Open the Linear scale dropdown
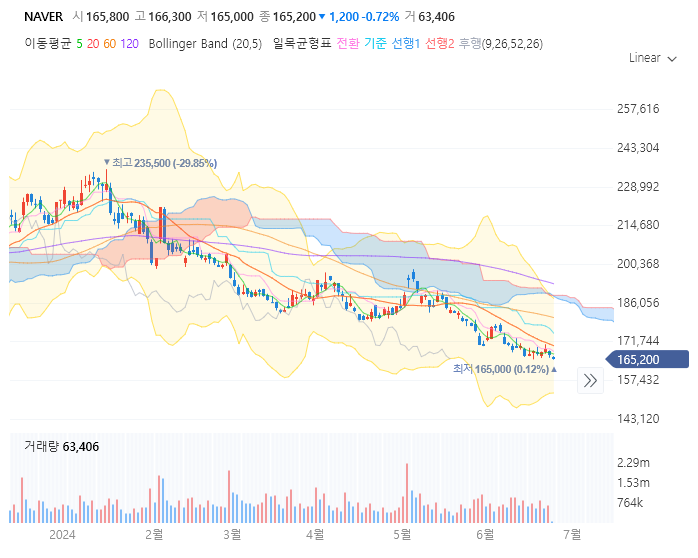698x558 pixels. [x=653, y=58]
